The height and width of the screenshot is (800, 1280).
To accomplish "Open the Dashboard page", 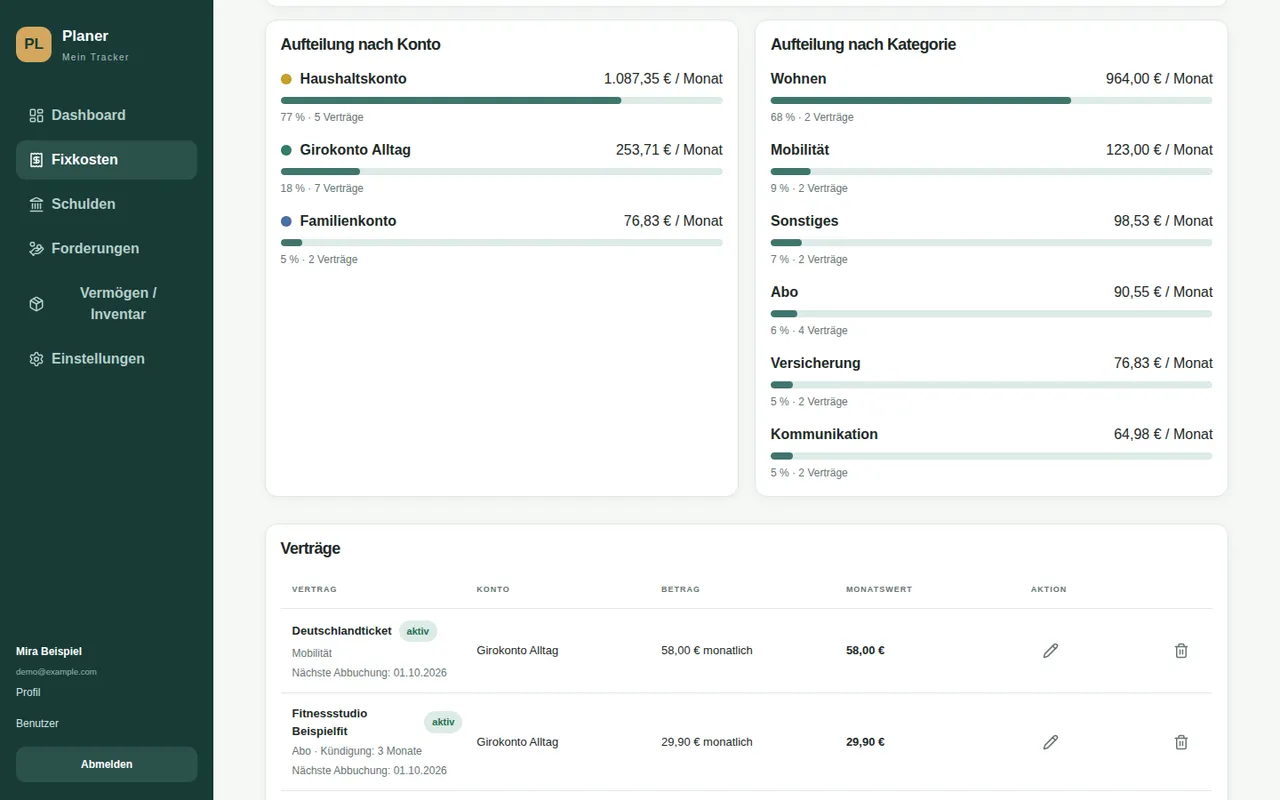I will coord(106,115).
